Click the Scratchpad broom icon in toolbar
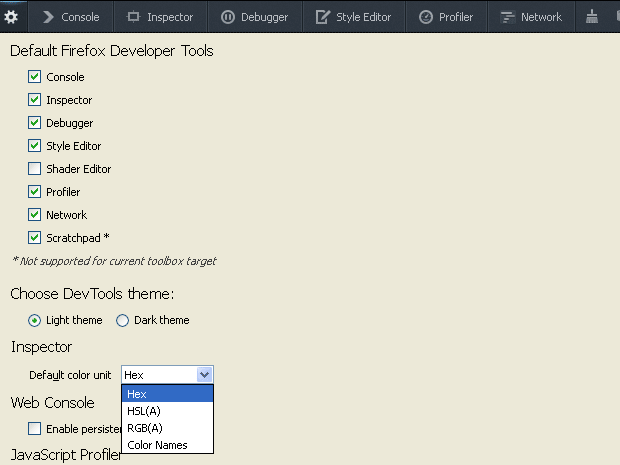 [592, 17]
